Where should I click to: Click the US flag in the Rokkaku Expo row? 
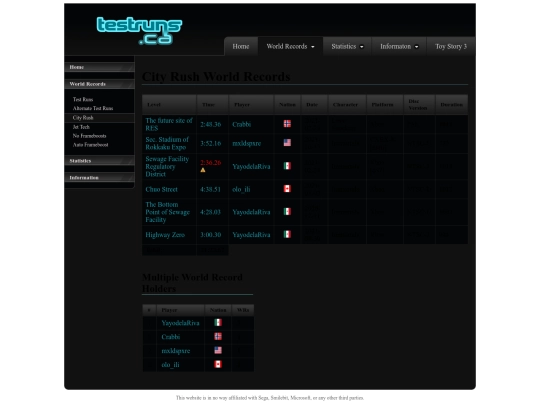tap(287, 143)
